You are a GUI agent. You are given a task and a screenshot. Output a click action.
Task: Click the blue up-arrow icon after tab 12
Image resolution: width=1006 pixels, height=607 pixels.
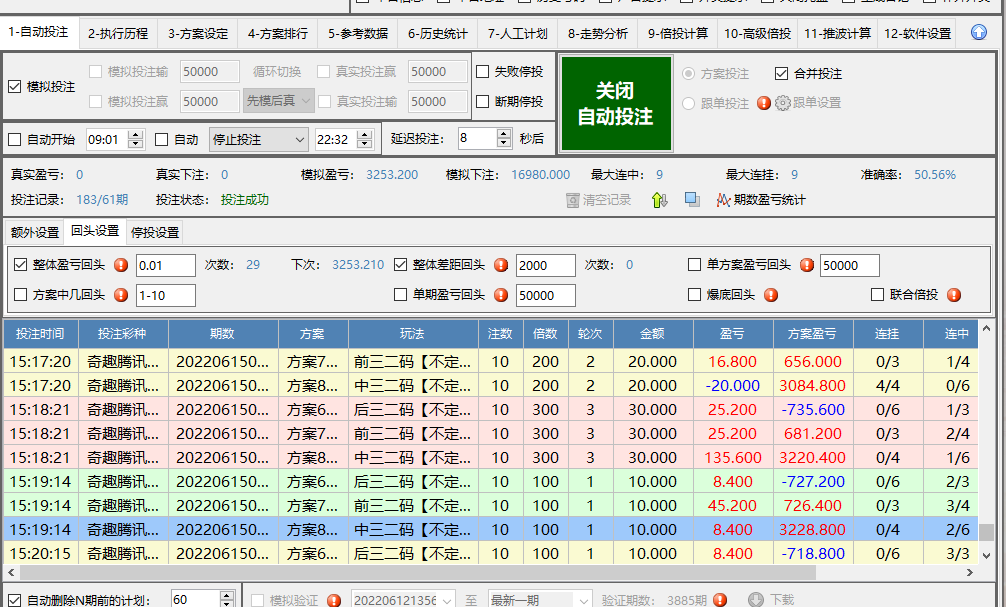978,32
